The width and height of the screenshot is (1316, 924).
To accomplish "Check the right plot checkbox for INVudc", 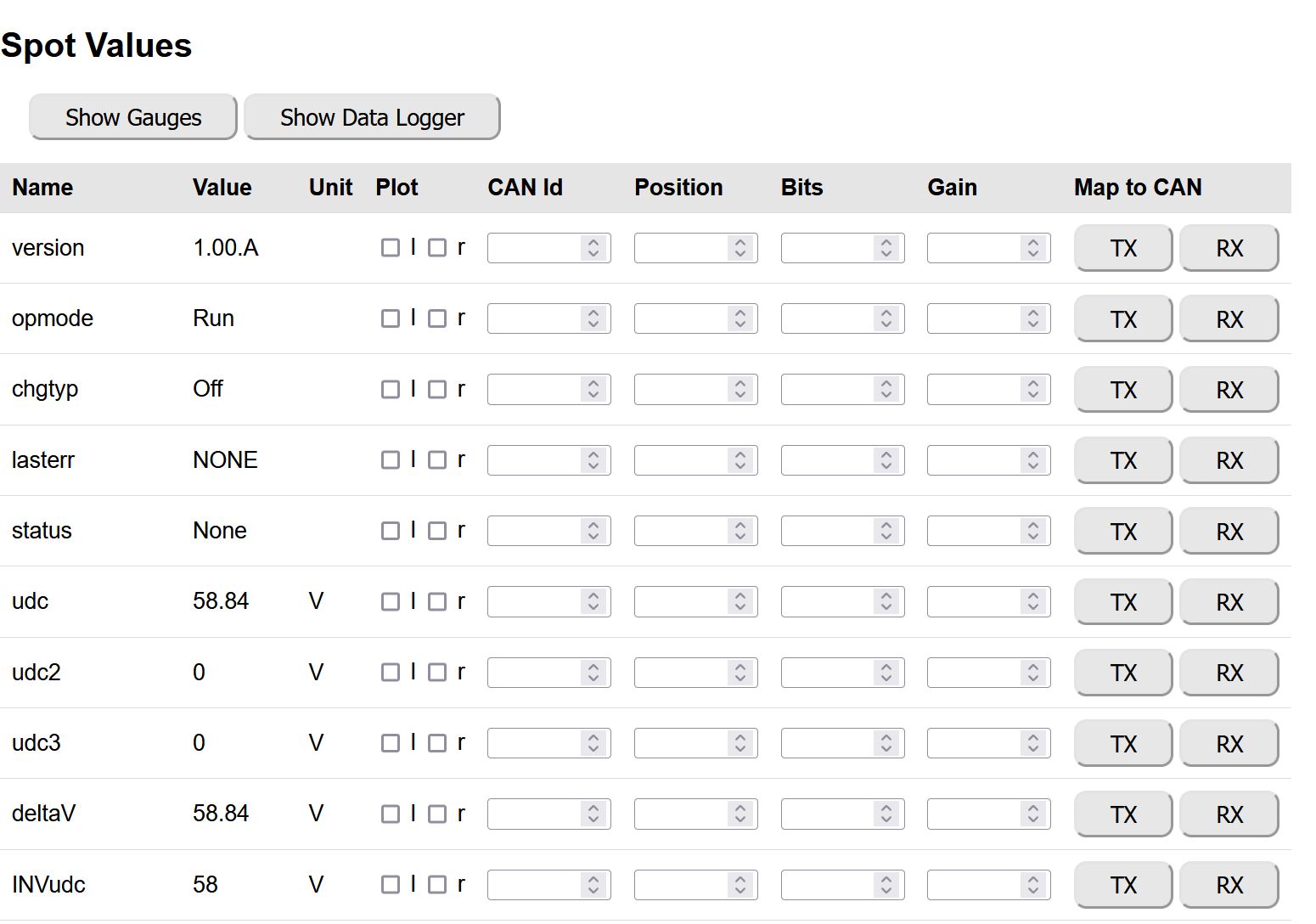I will point(437,885).
